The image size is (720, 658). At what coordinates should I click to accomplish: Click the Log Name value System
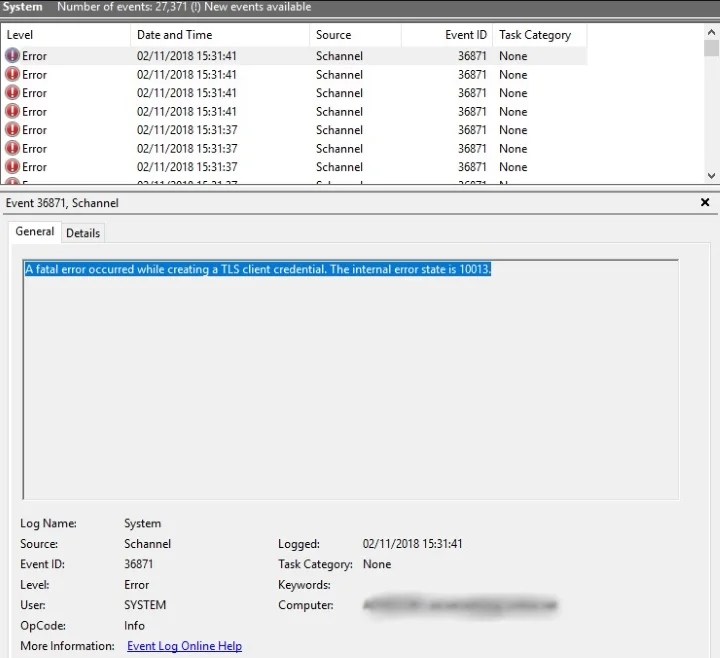(x=142, y=523)
